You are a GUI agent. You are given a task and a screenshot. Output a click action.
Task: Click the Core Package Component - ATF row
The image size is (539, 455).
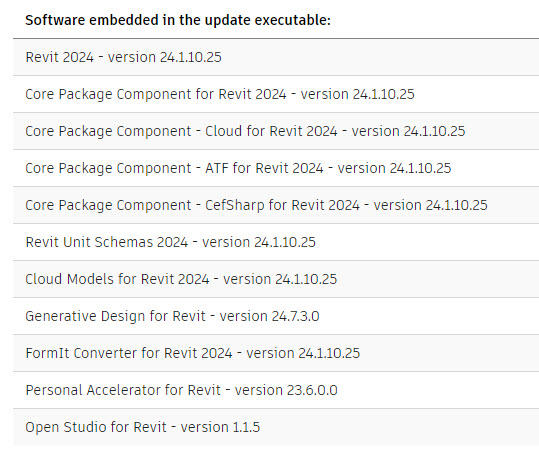tap(276, 168)
